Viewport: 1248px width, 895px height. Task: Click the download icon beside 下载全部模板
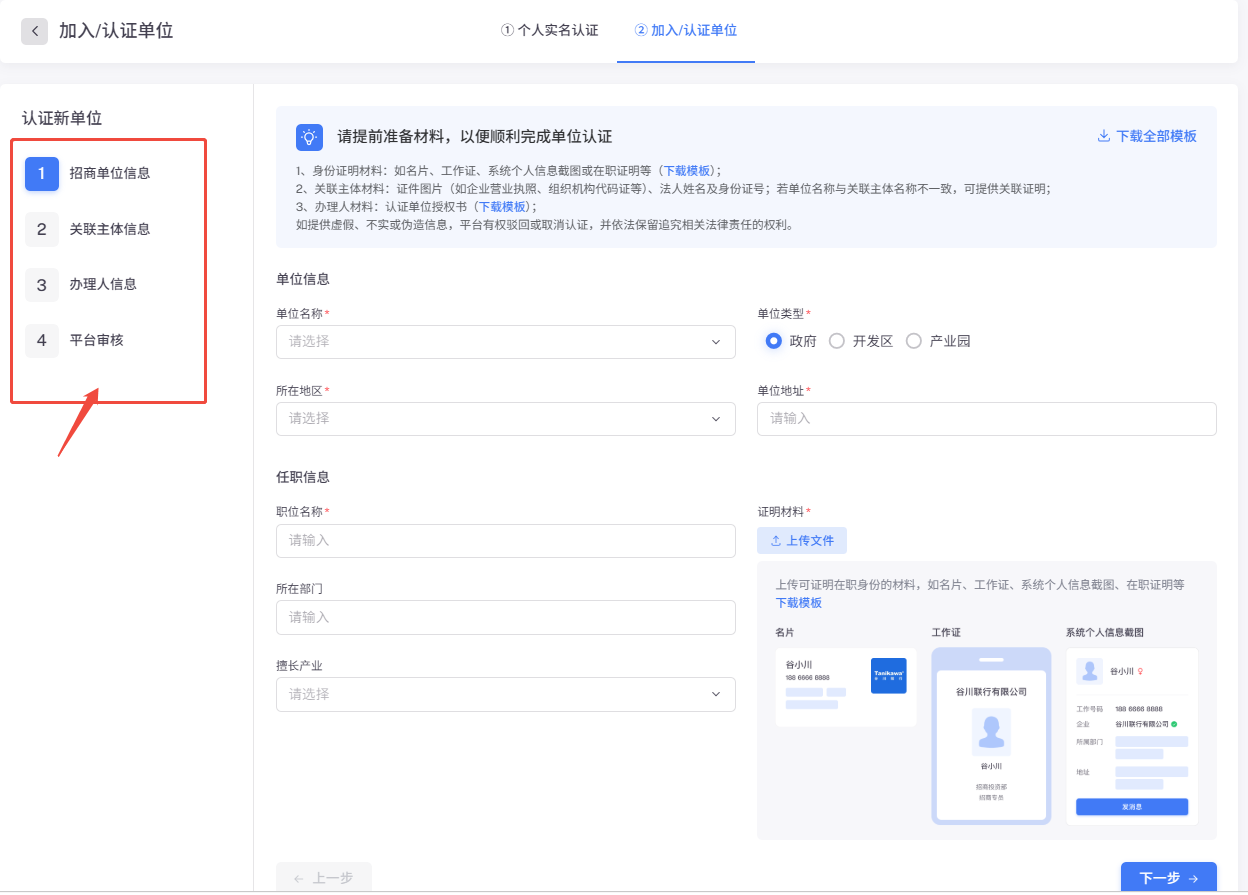1104,136
